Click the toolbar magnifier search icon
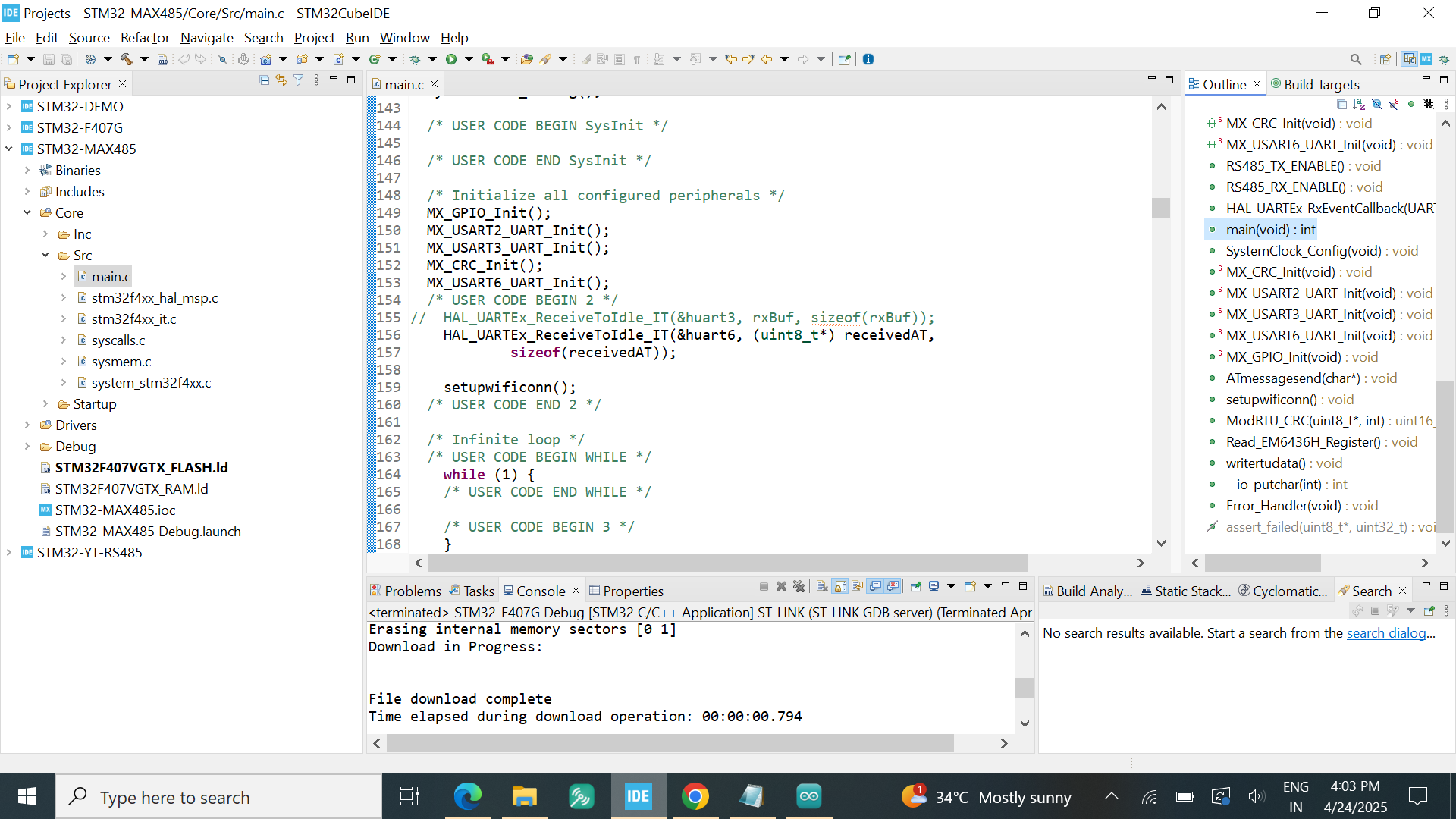The width and height of the screenshot is (1456, 819). point(1356,59)
